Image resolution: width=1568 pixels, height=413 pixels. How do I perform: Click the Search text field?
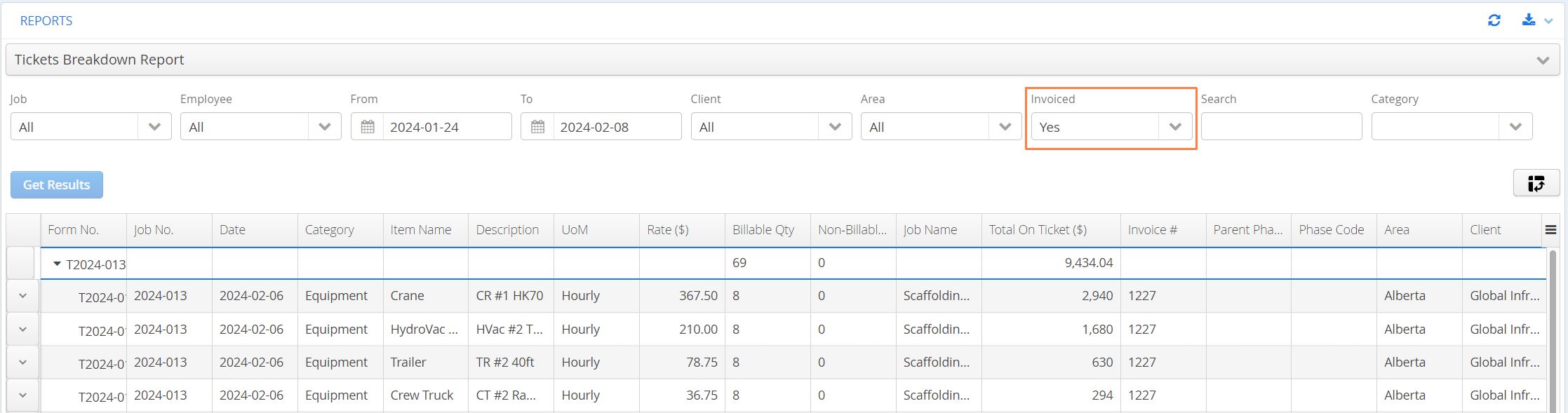tap(1281, 127)
